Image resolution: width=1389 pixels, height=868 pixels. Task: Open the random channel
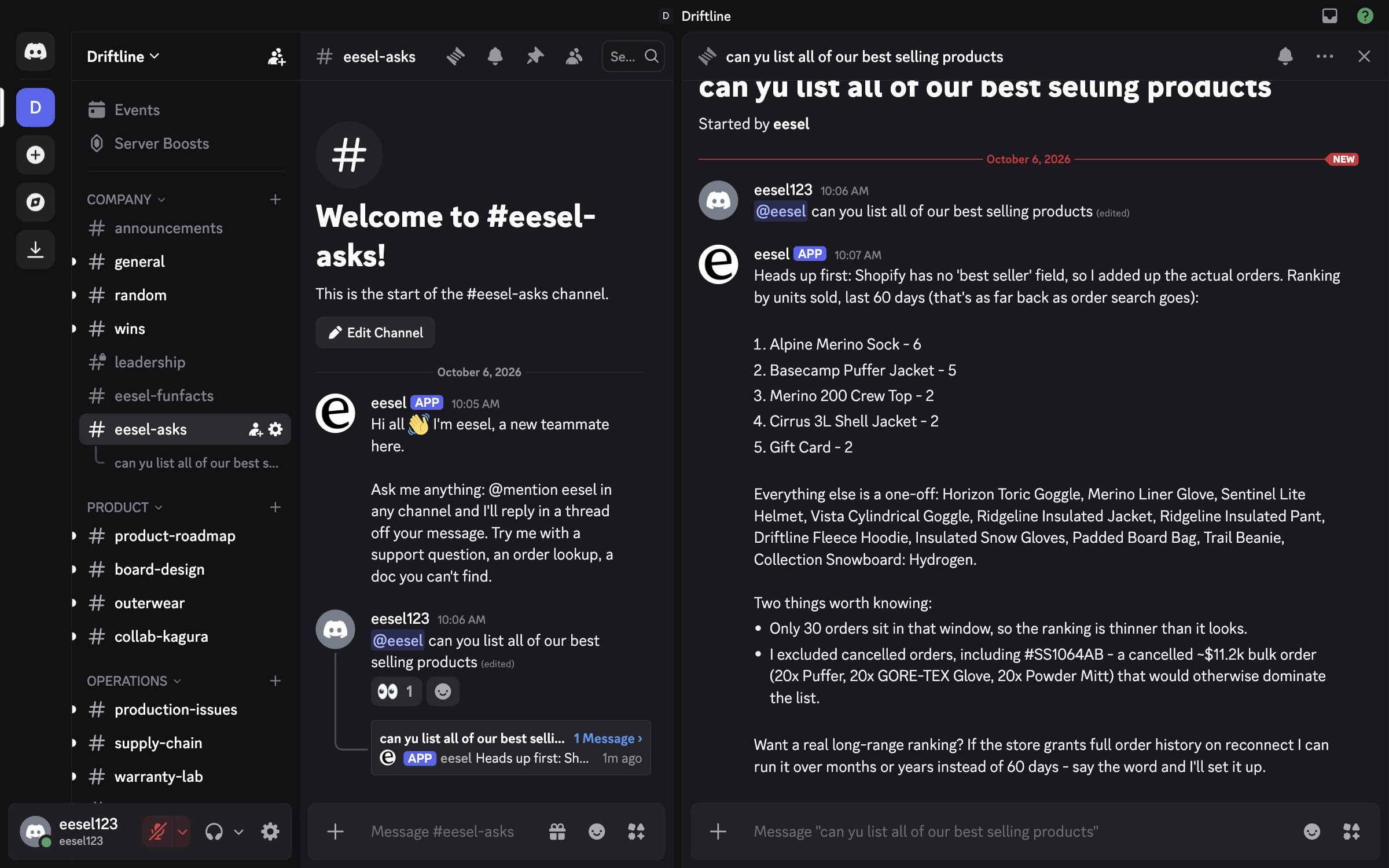pyautogui.click(x=185, y=295)
